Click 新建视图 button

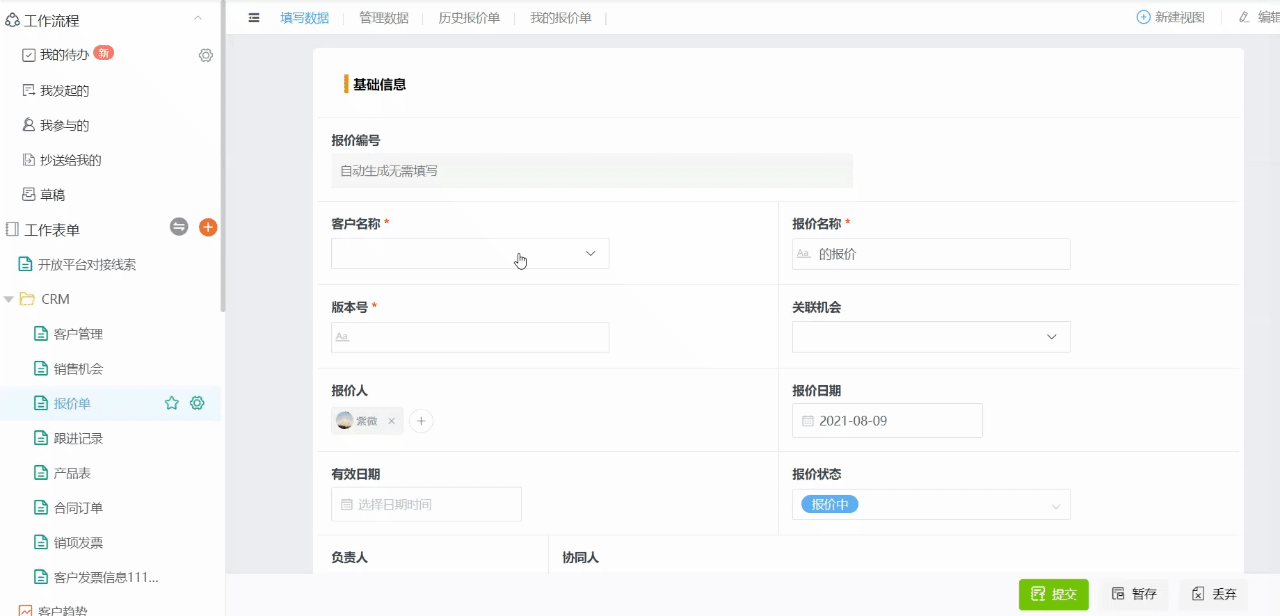(x=1171, y=17)
